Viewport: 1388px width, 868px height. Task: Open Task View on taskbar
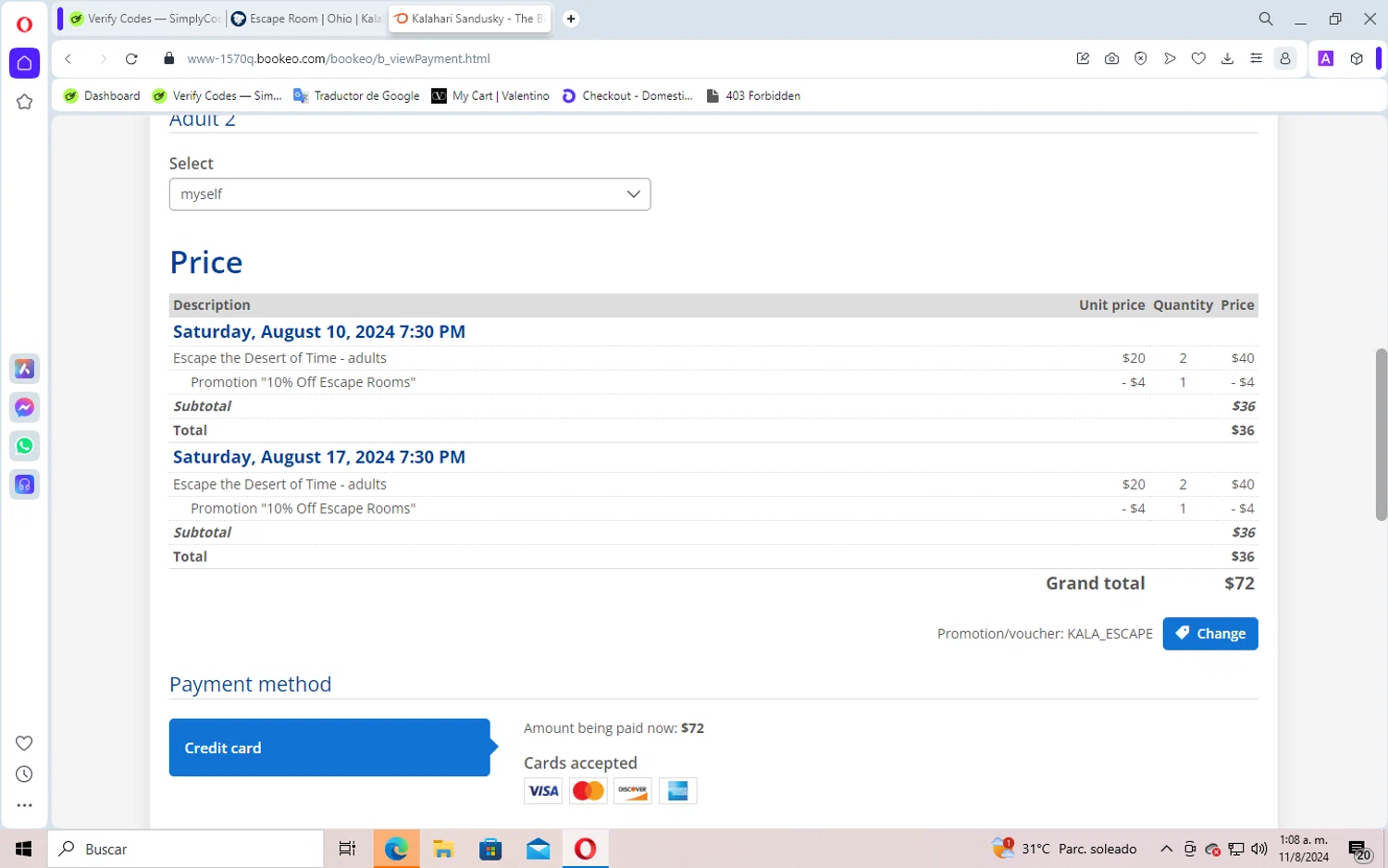point(347,849)
